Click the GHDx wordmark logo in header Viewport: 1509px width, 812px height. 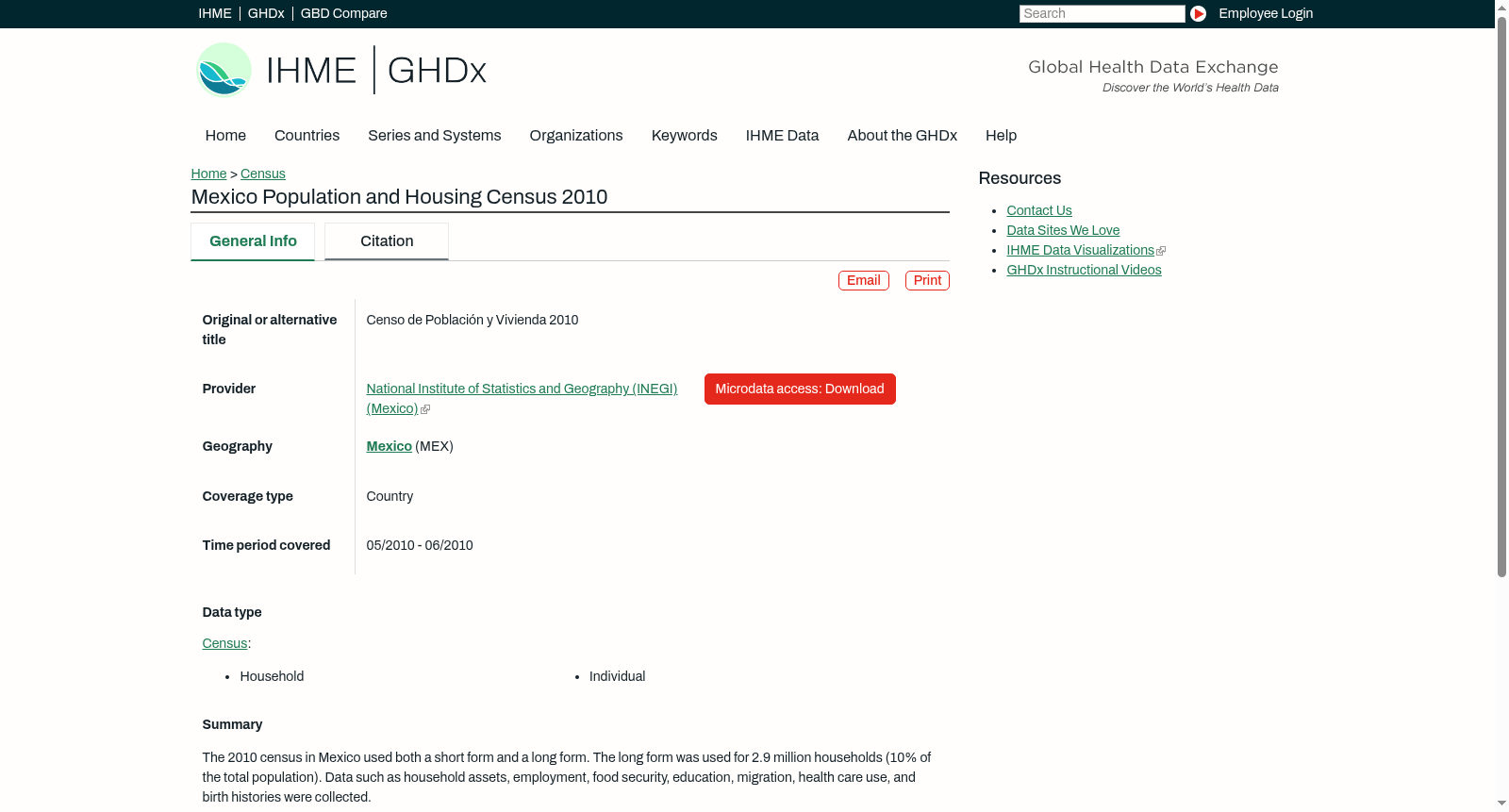pyautogui.click(x=437, y=71)
